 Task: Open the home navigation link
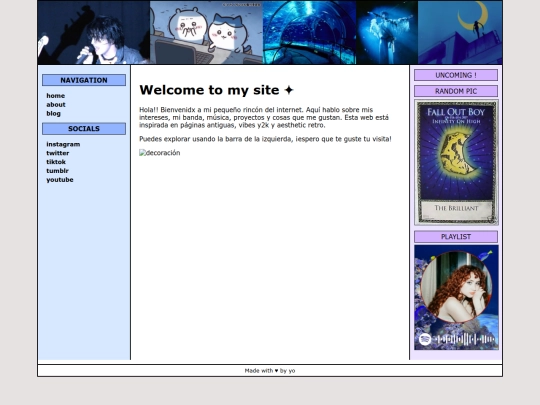(55, 96)
